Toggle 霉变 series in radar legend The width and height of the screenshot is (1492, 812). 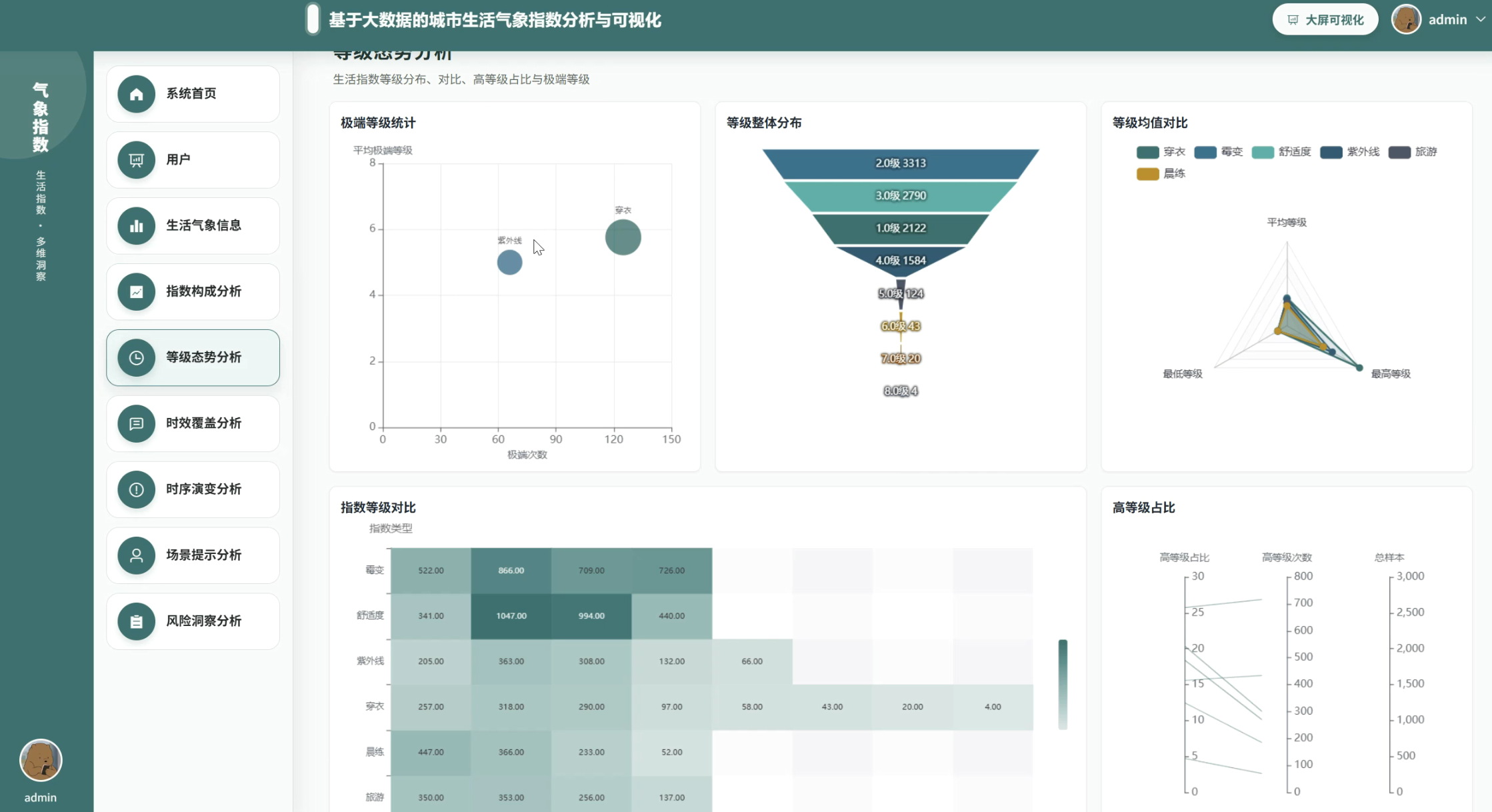pyautogui.click(x=1219, y=152)
